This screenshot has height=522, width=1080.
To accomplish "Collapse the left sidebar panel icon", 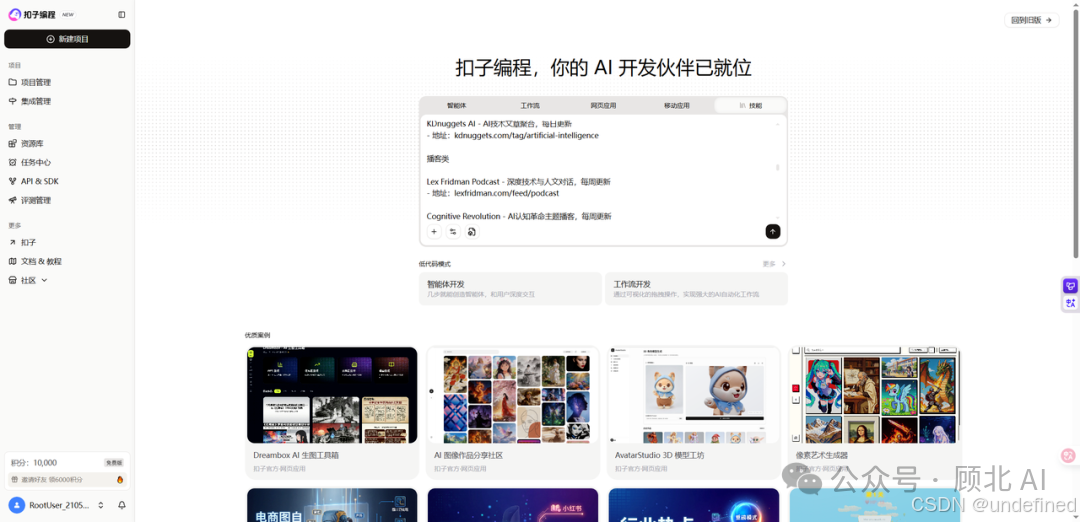I will [122, 14].
